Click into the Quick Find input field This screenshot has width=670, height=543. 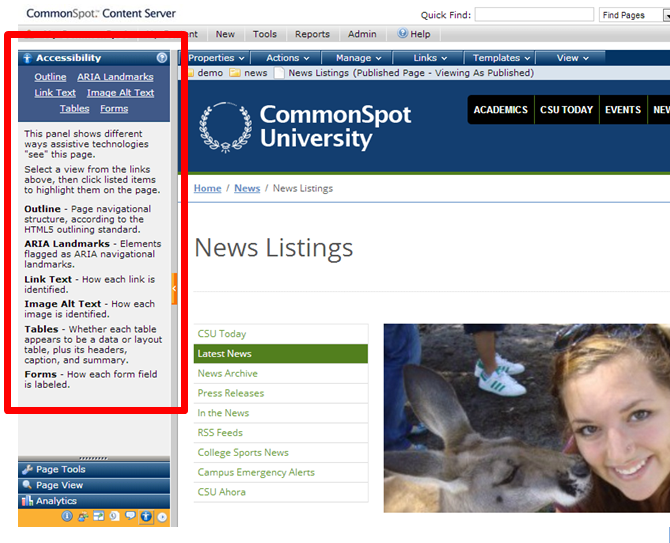[534, 15]
